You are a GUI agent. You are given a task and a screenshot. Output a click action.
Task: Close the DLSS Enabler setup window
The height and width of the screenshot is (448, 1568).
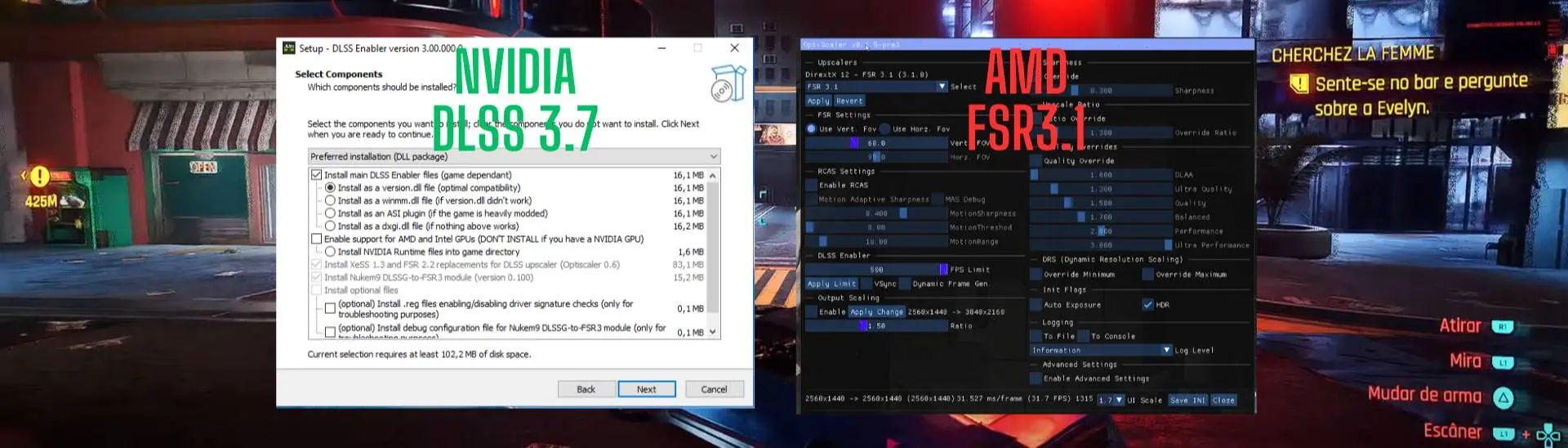click(x=734, y=48)
